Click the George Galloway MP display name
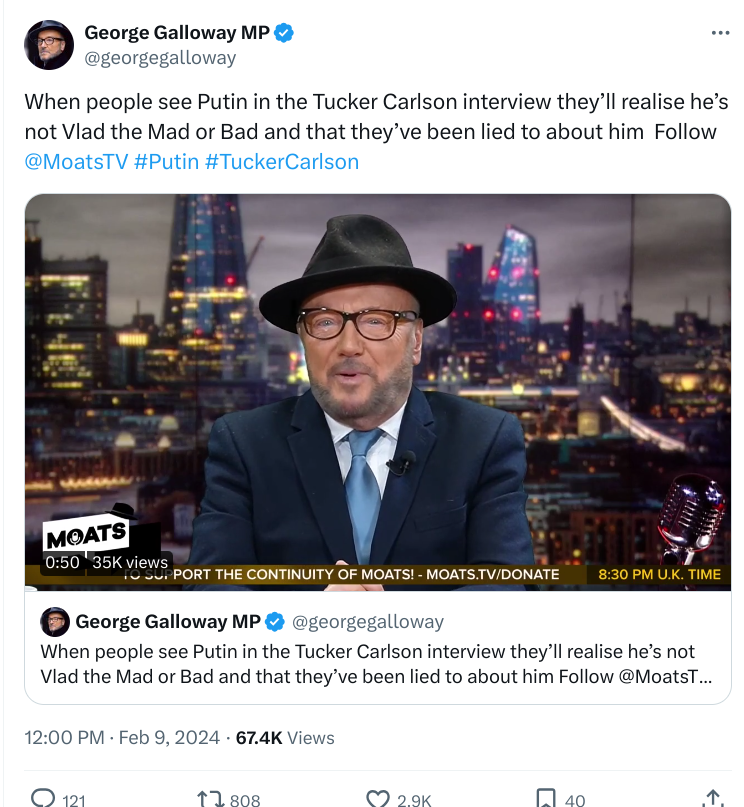The height and width of the screenshot is (807, 744). [x=176, y=32]
